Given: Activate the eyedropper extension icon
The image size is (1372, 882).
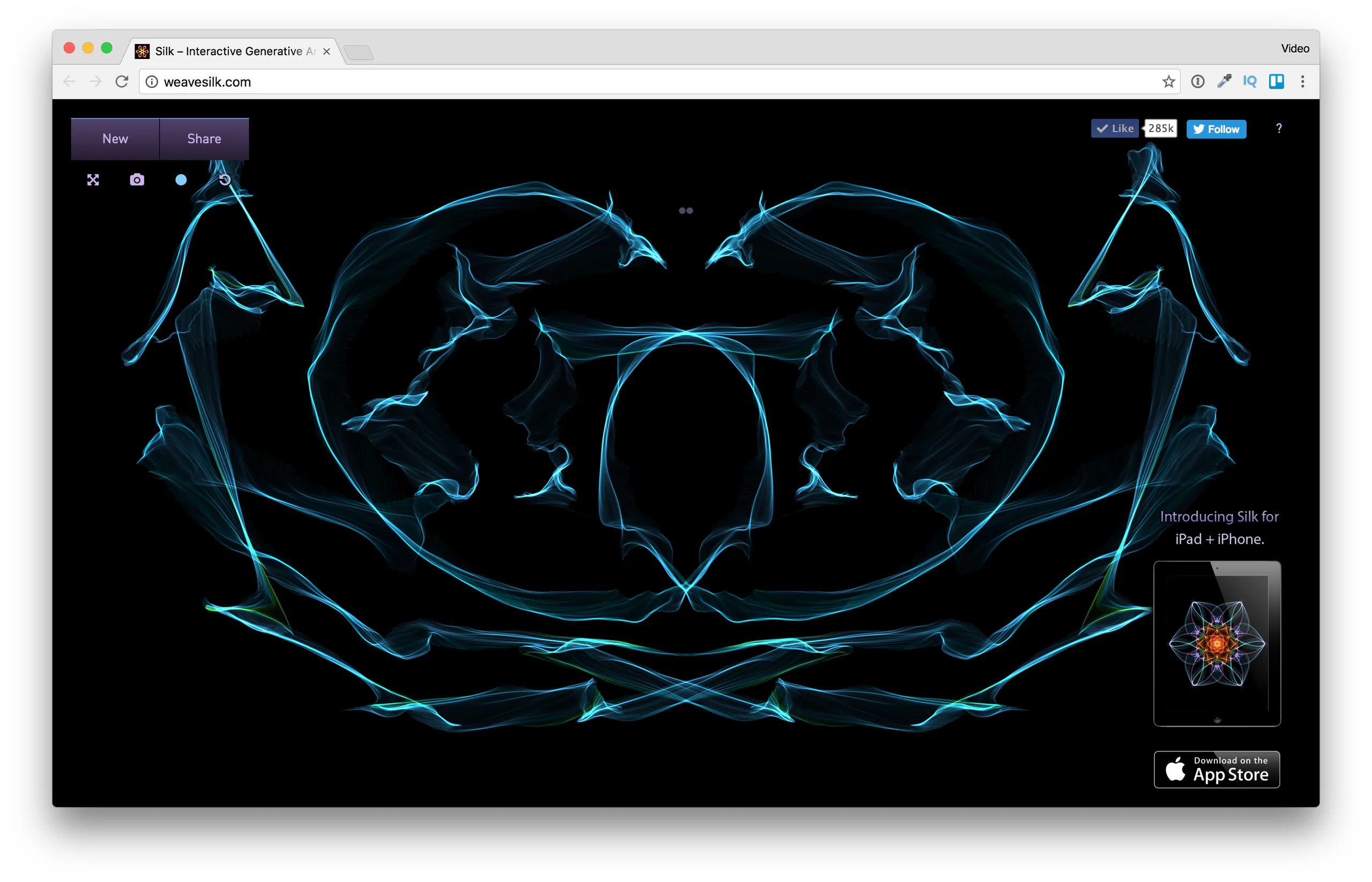Looking at the screenshot, I should 1224,82.
